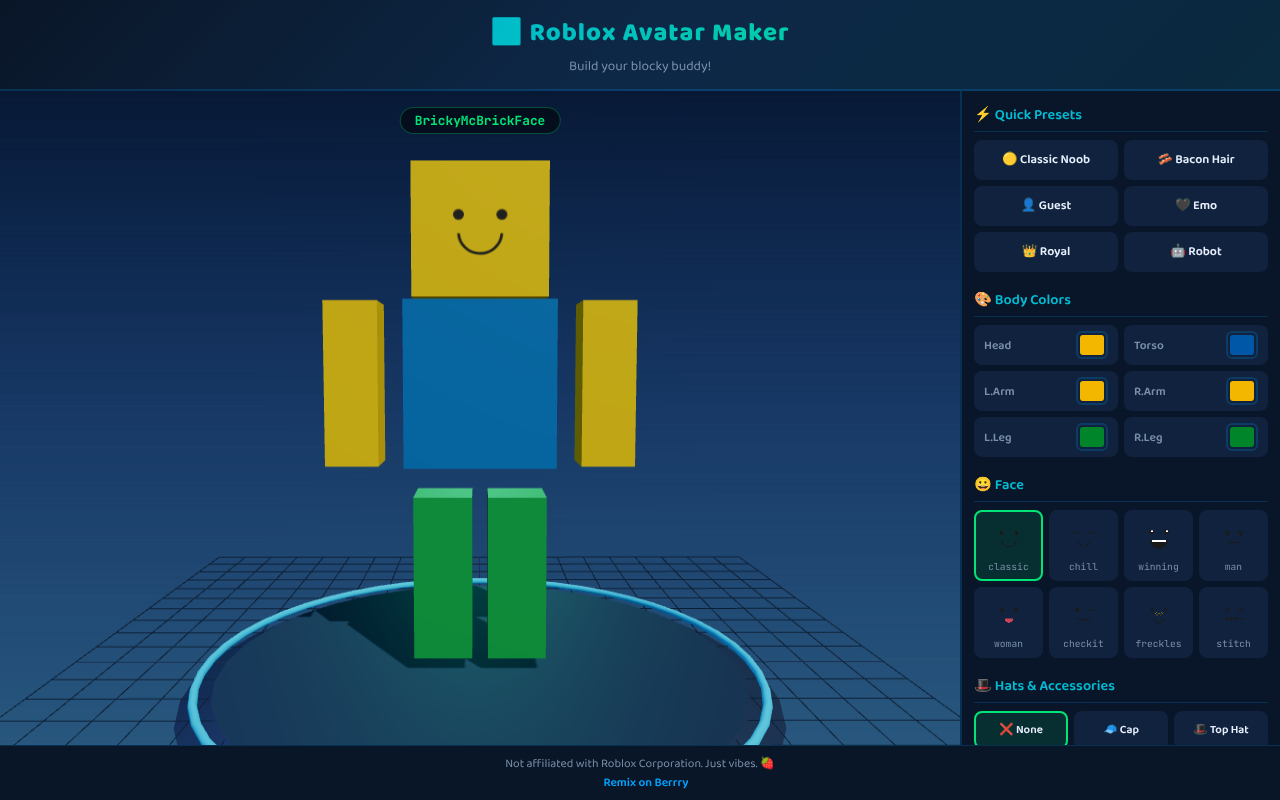Open the Remix on Berrry link
This screenshot has width=1280, height=800.
click(645, 782)
